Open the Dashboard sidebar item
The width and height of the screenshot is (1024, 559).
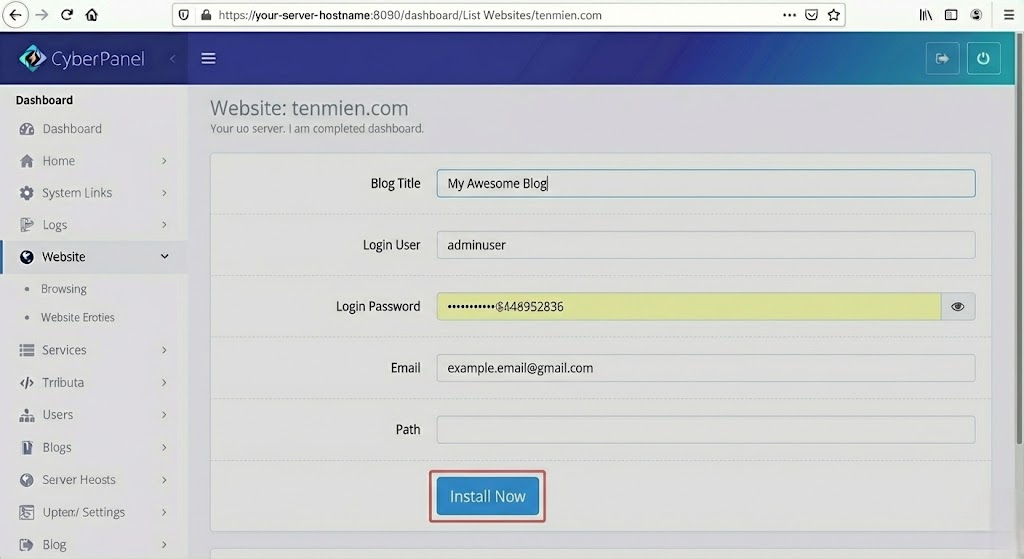(x=72, y=129)
